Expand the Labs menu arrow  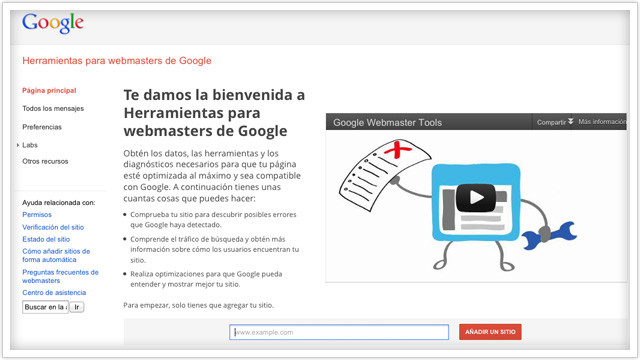[x=18, y=145]
